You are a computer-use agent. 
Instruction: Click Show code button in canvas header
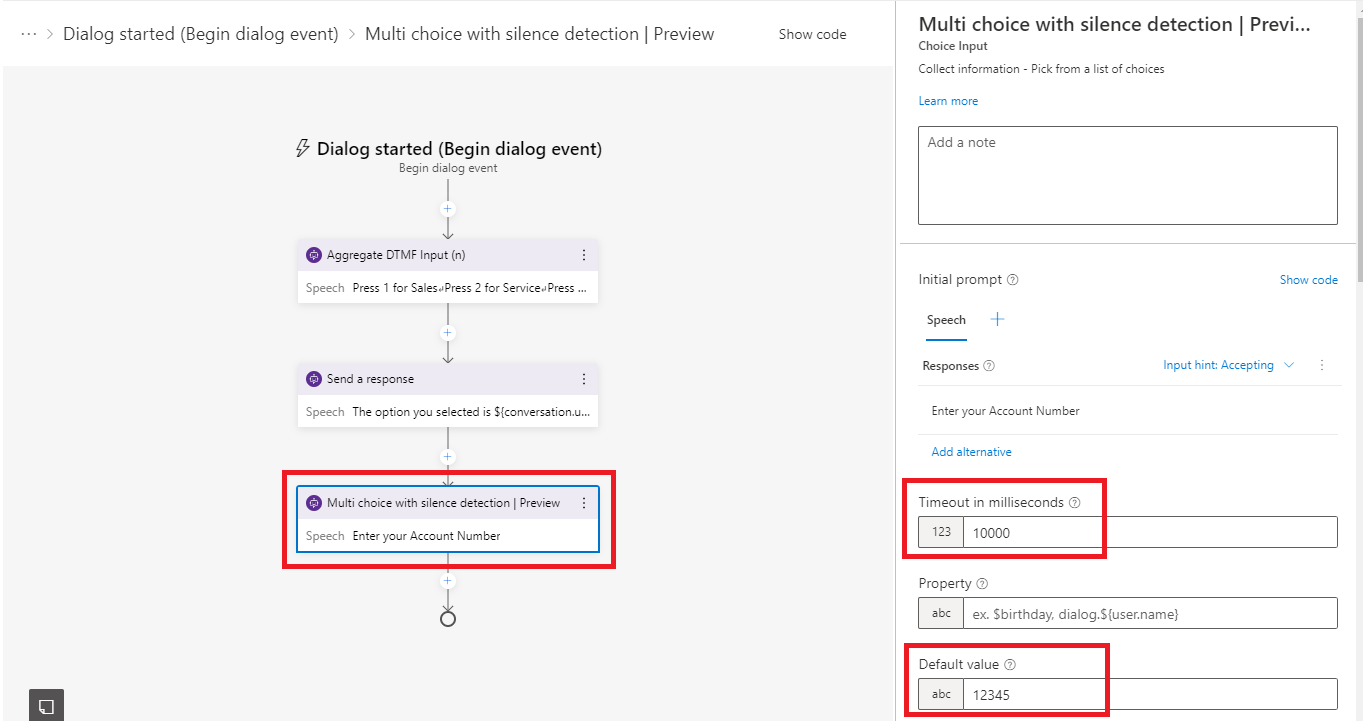[x=812, y=34]
